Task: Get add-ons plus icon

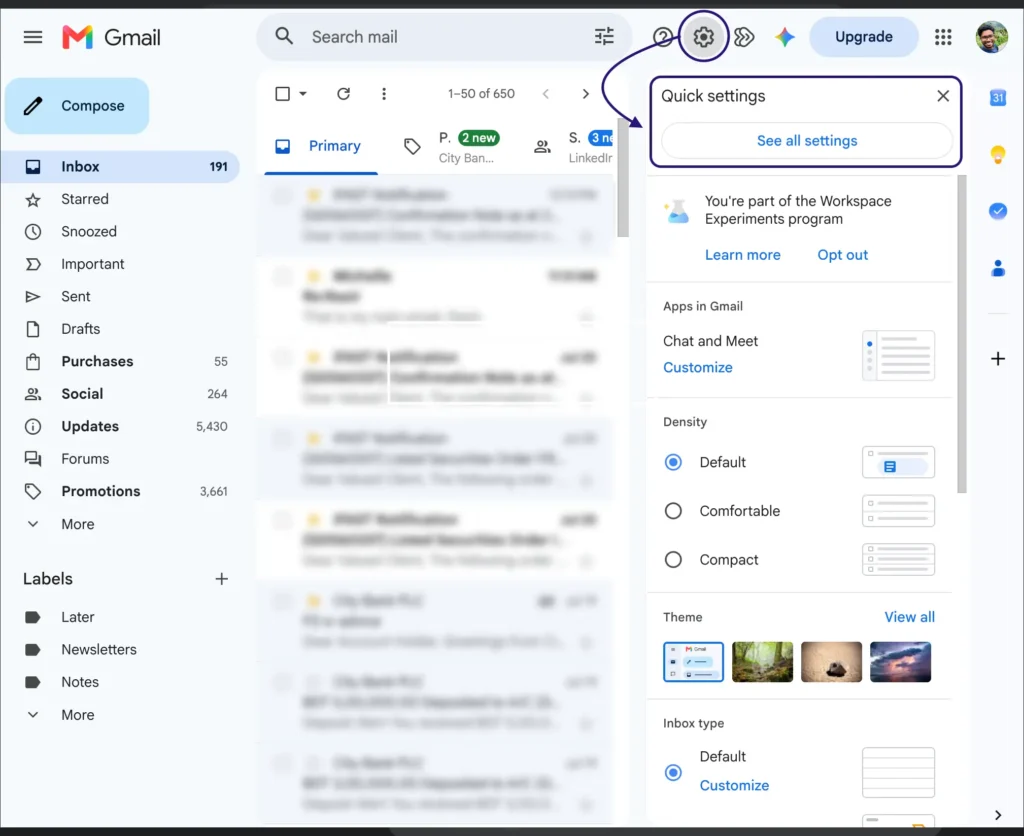Action: click(998, 359)
